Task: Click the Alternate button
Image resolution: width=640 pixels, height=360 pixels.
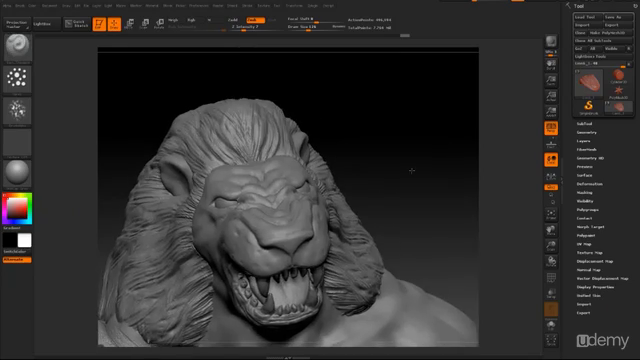Action: (17, 260)
